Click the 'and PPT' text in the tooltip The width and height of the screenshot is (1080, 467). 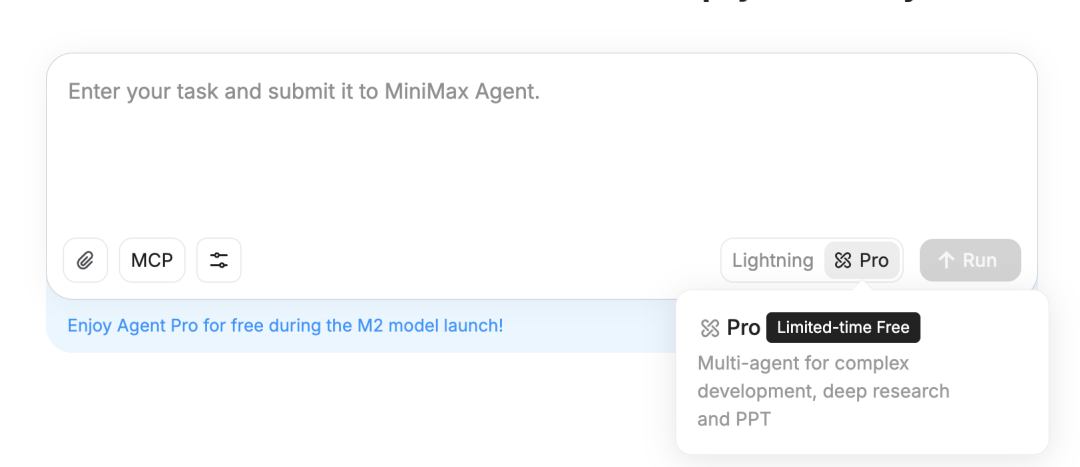pos(734,419)
